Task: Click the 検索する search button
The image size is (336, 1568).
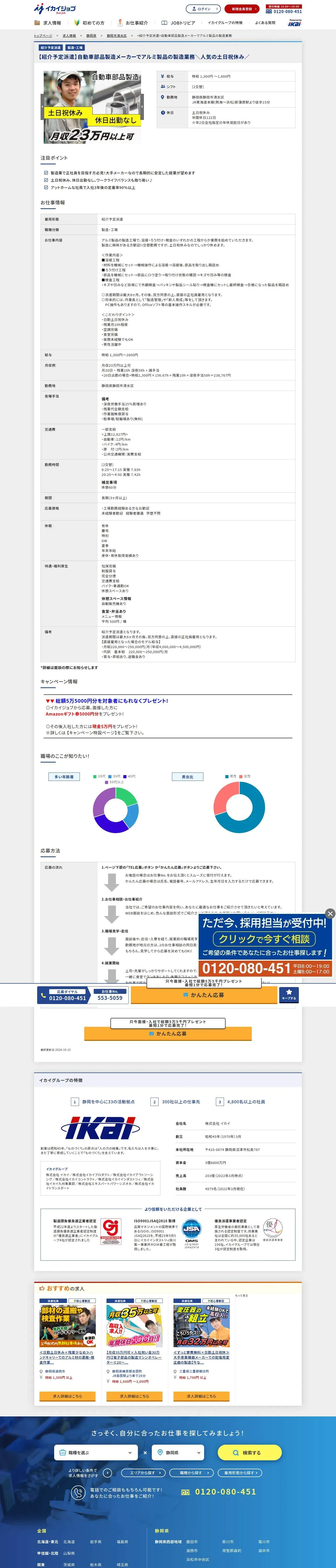Action: [x=249, y=1452]
